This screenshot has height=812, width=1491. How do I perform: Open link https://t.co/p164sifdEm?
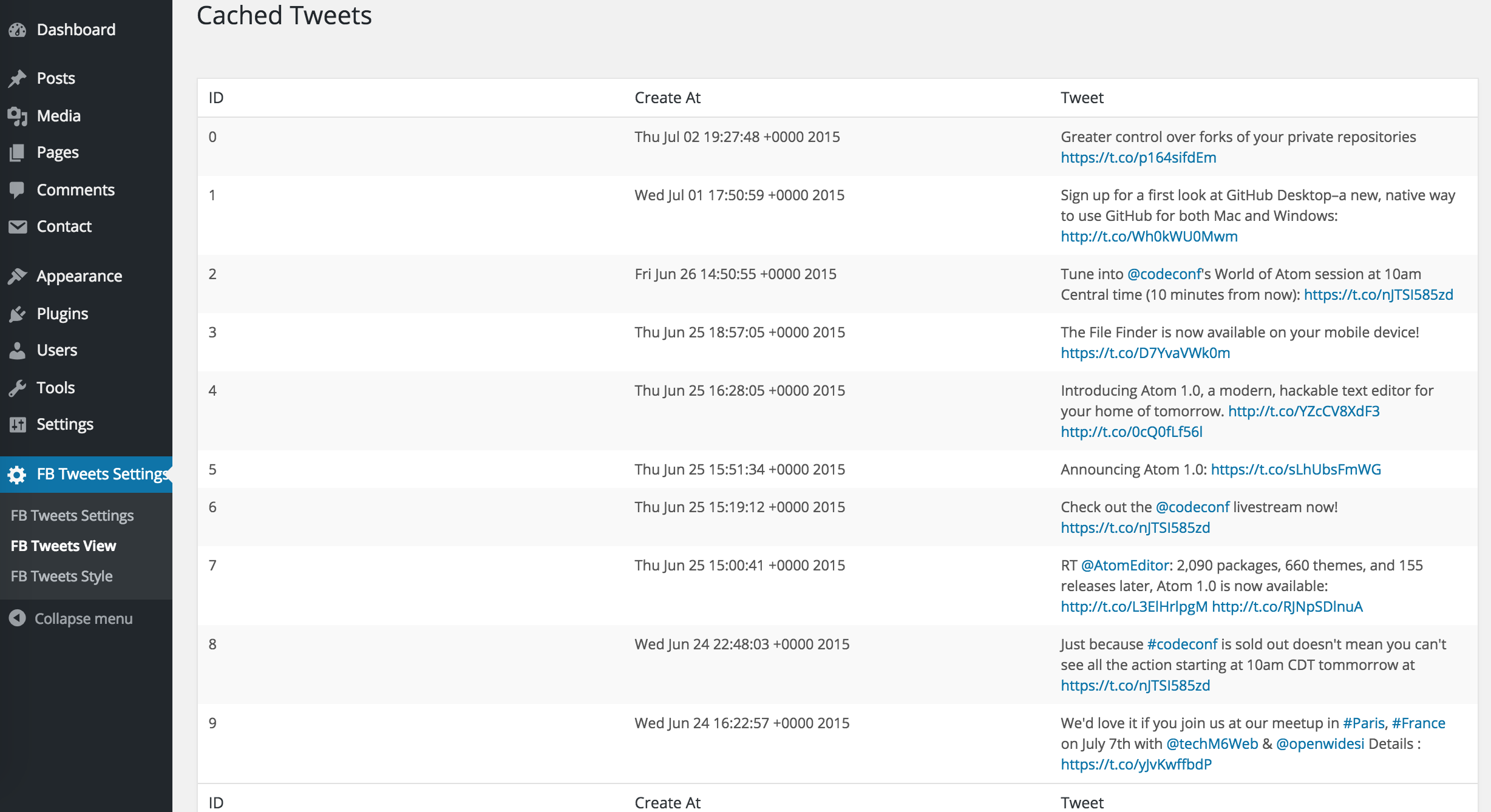(1138, 158)
